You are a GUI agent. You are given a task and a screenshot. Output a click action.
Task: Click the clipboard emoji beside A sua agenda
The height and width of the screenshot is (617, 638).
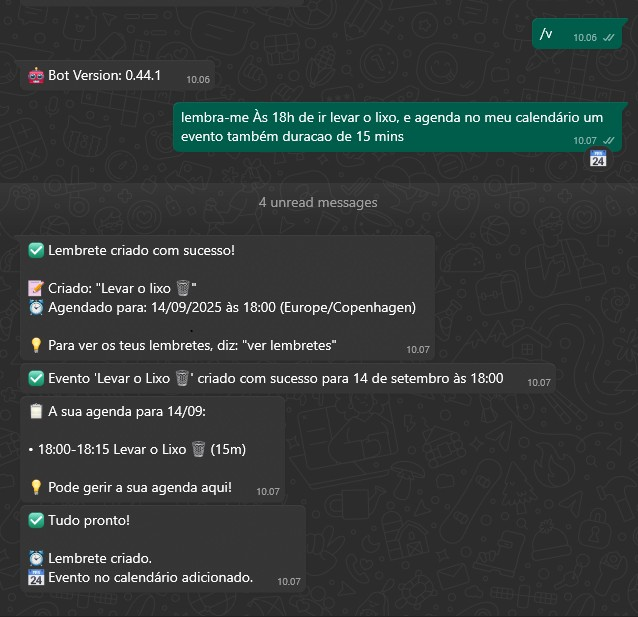[x=36, y=411]
